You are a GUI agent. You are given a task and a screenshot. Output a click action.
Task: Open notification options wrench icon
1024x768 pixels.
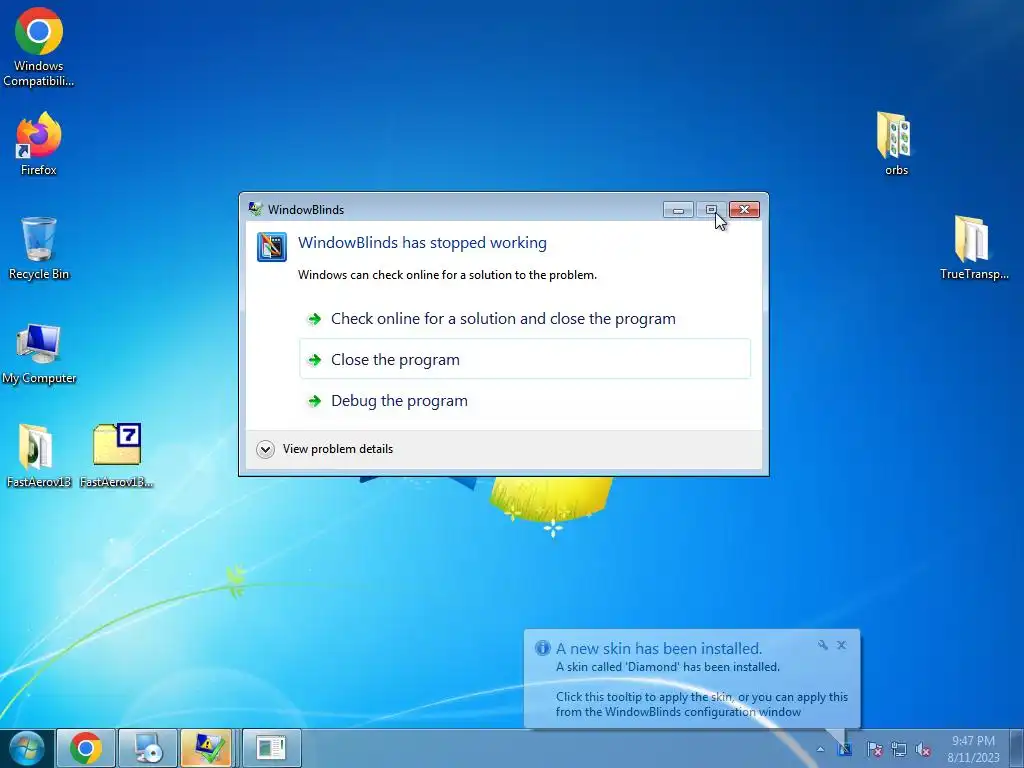point(823,645)
